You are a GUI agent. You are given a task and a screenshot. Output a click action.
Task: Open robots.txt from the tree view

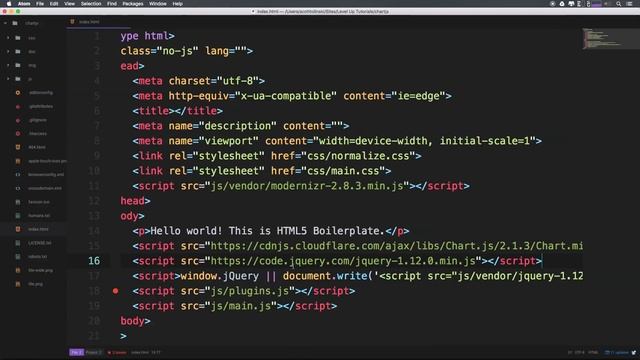(x=38, y=257)
